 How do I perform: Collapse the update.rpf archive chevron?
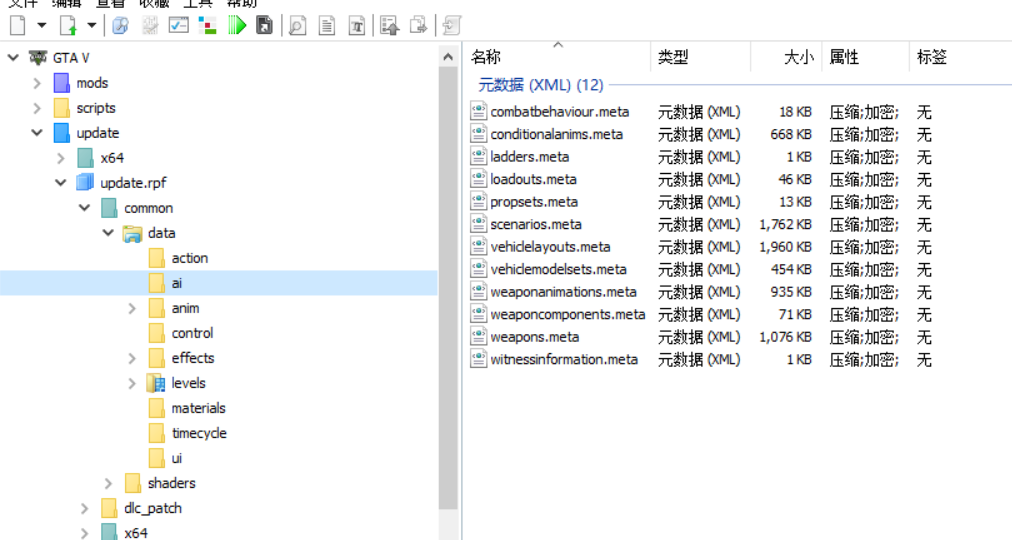point(61,183)
